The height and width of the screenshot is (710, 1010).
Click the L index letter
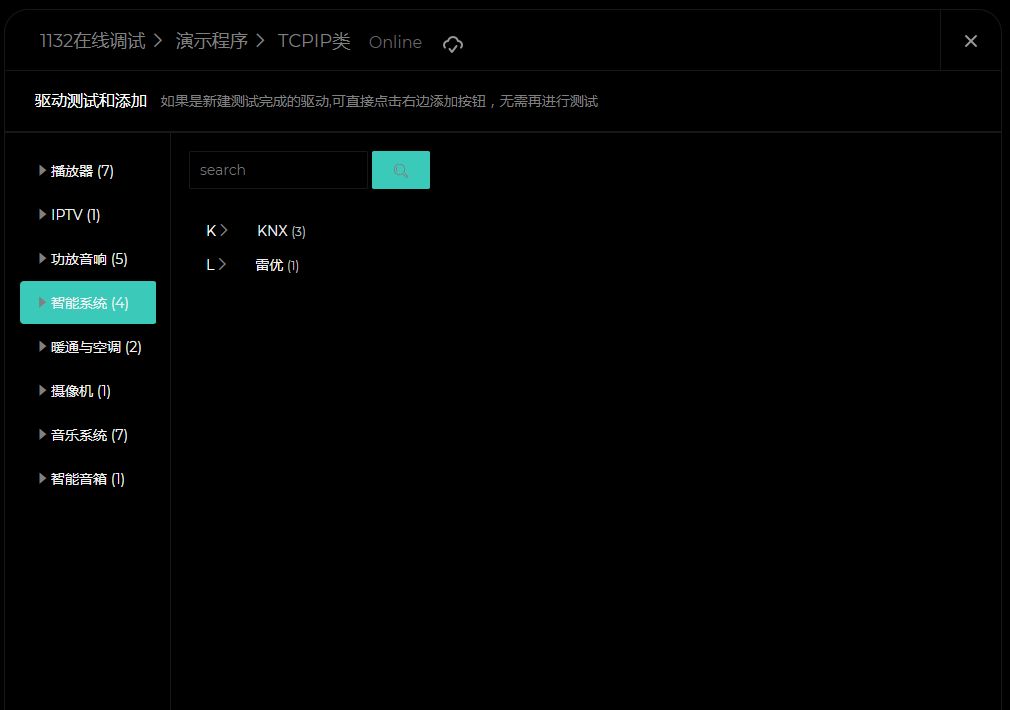pos(210,265)
